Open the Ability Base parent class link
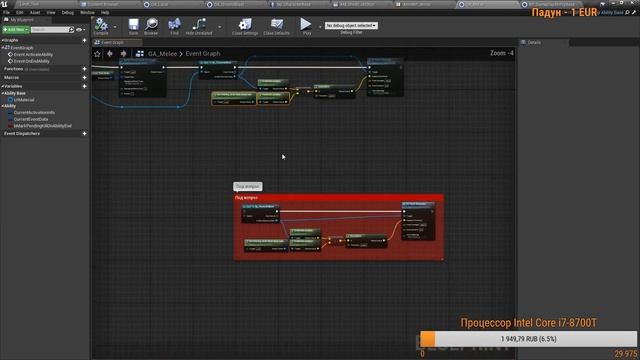 [612, 13]
